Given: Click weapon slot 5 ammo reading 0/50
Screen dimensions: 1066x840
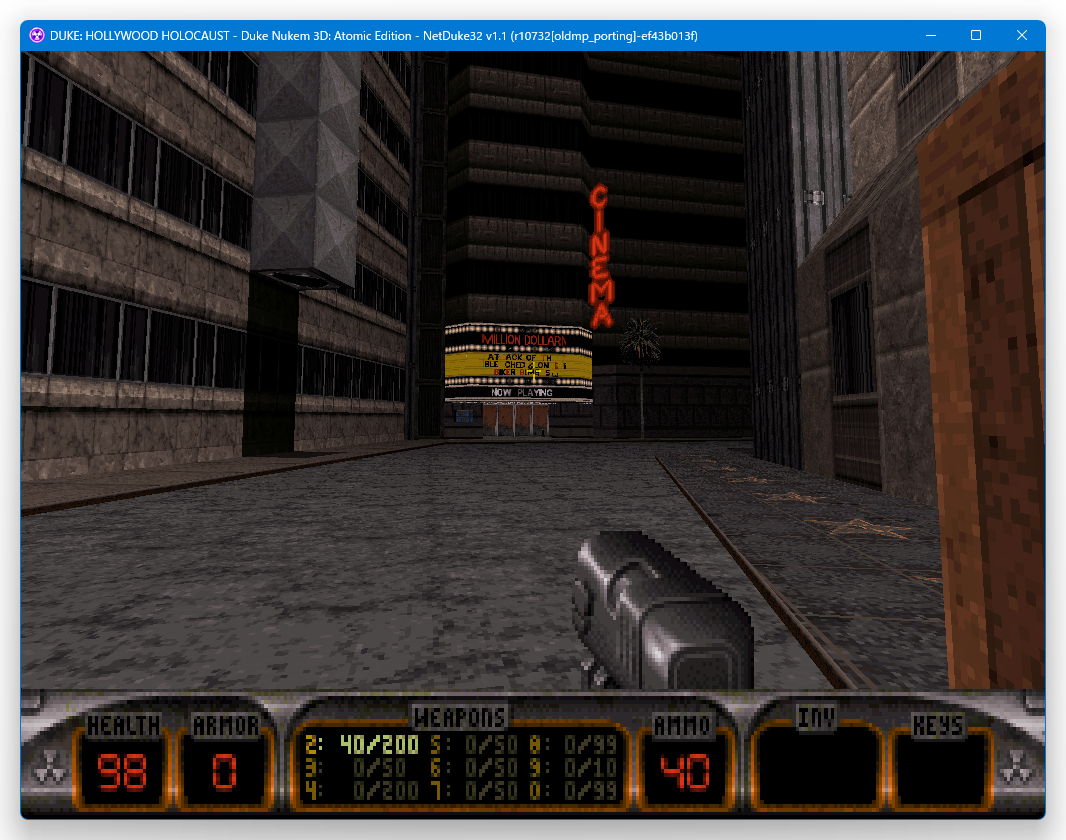Looking at the screenshot, I should tap(492, 745).
